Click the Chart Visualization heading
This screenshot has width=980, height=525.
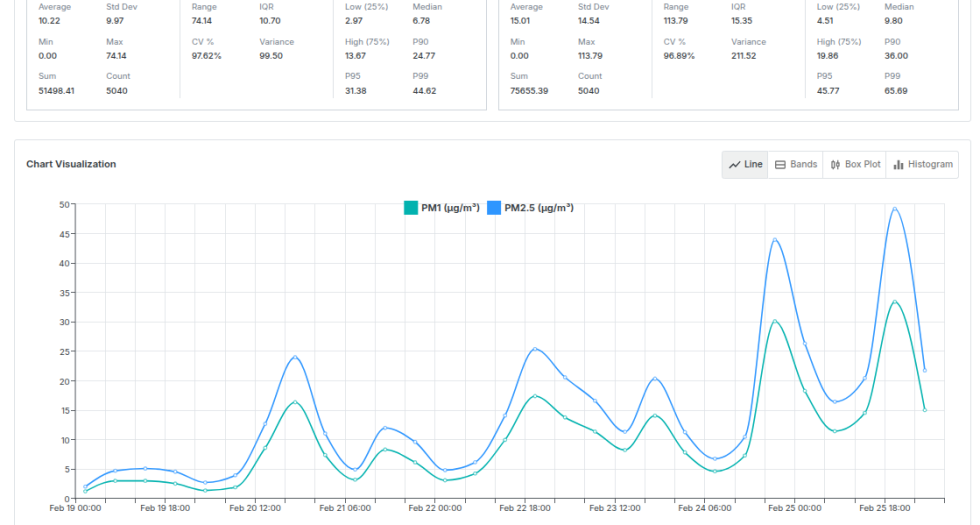[x=71, y=164]
